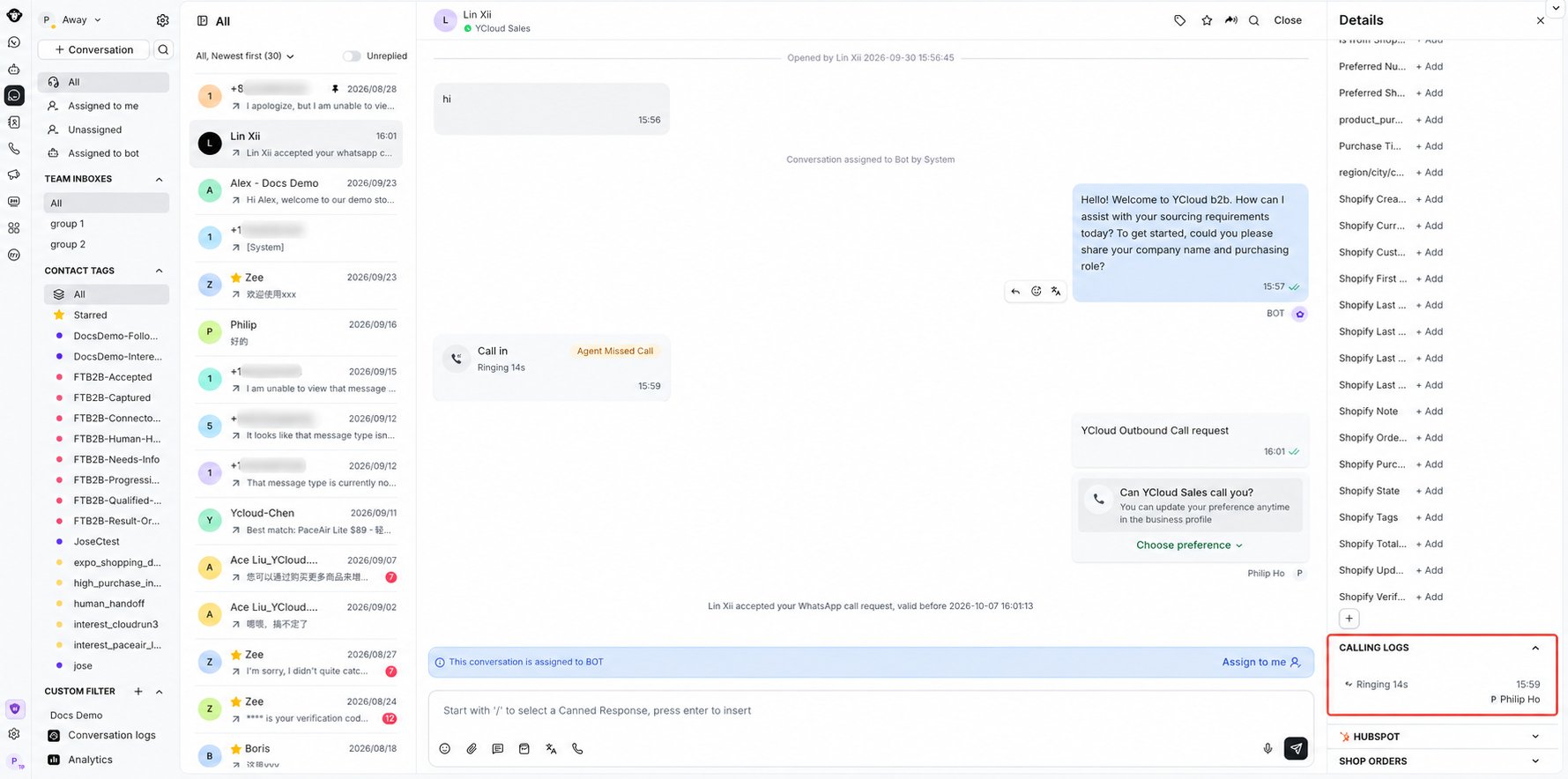Select the 'Assigned to me' inbox
1568x779 pixels.
pos(104,107)
